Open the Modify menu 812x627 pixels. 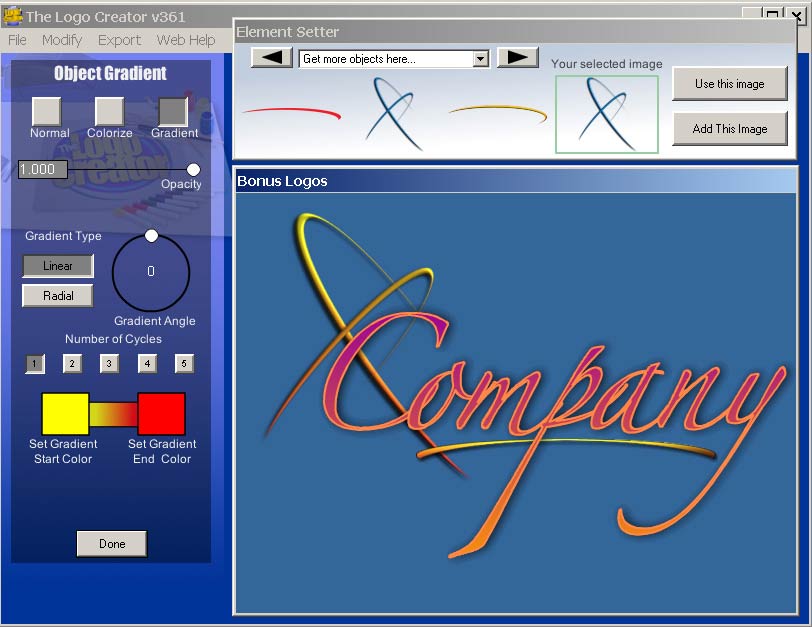pyautogui.click(x=62, y=40)
